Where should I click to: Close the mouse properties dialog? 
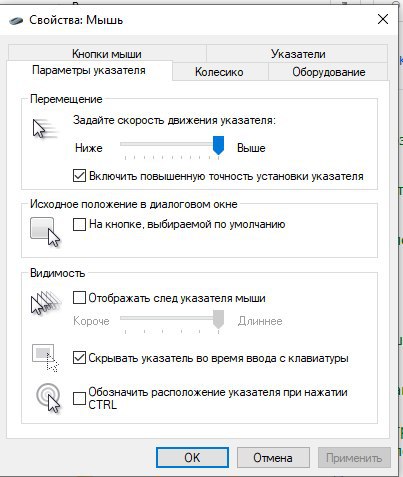coord(383,19)
